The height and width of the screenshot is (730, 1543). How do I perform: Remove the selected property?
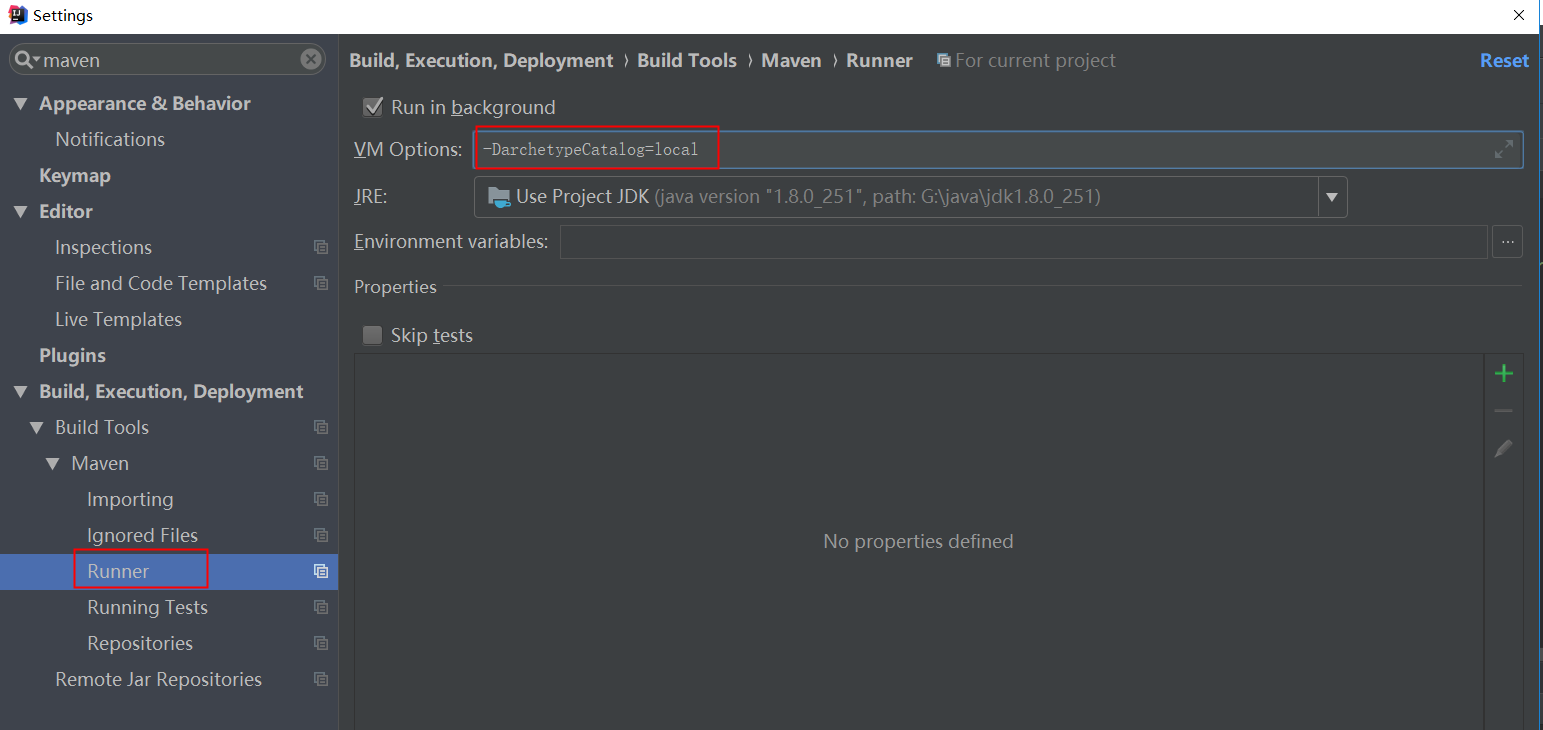[x=1503, y=411]
